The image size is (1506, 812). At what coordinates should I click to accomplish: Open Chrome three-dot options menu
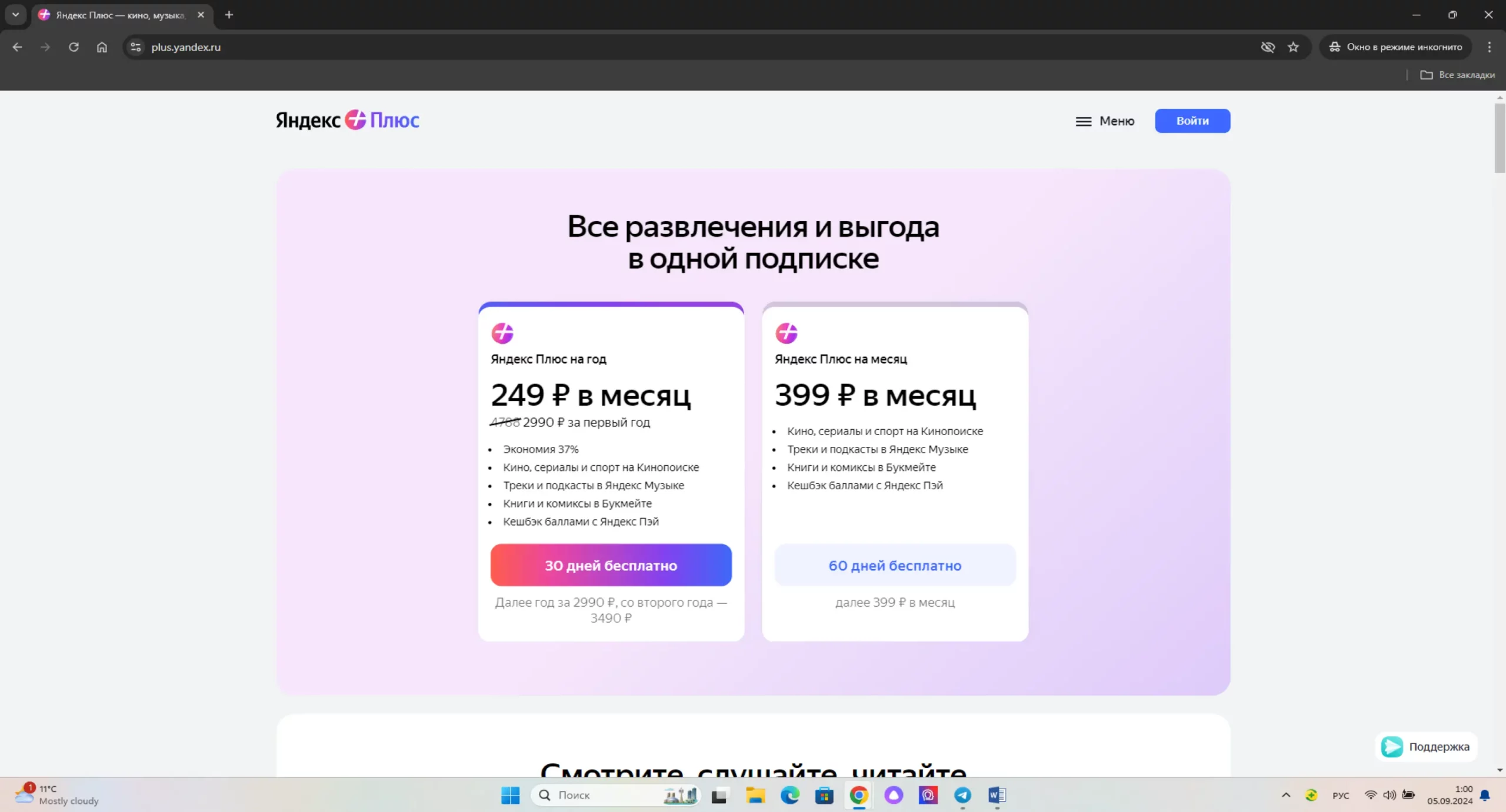1489,47
